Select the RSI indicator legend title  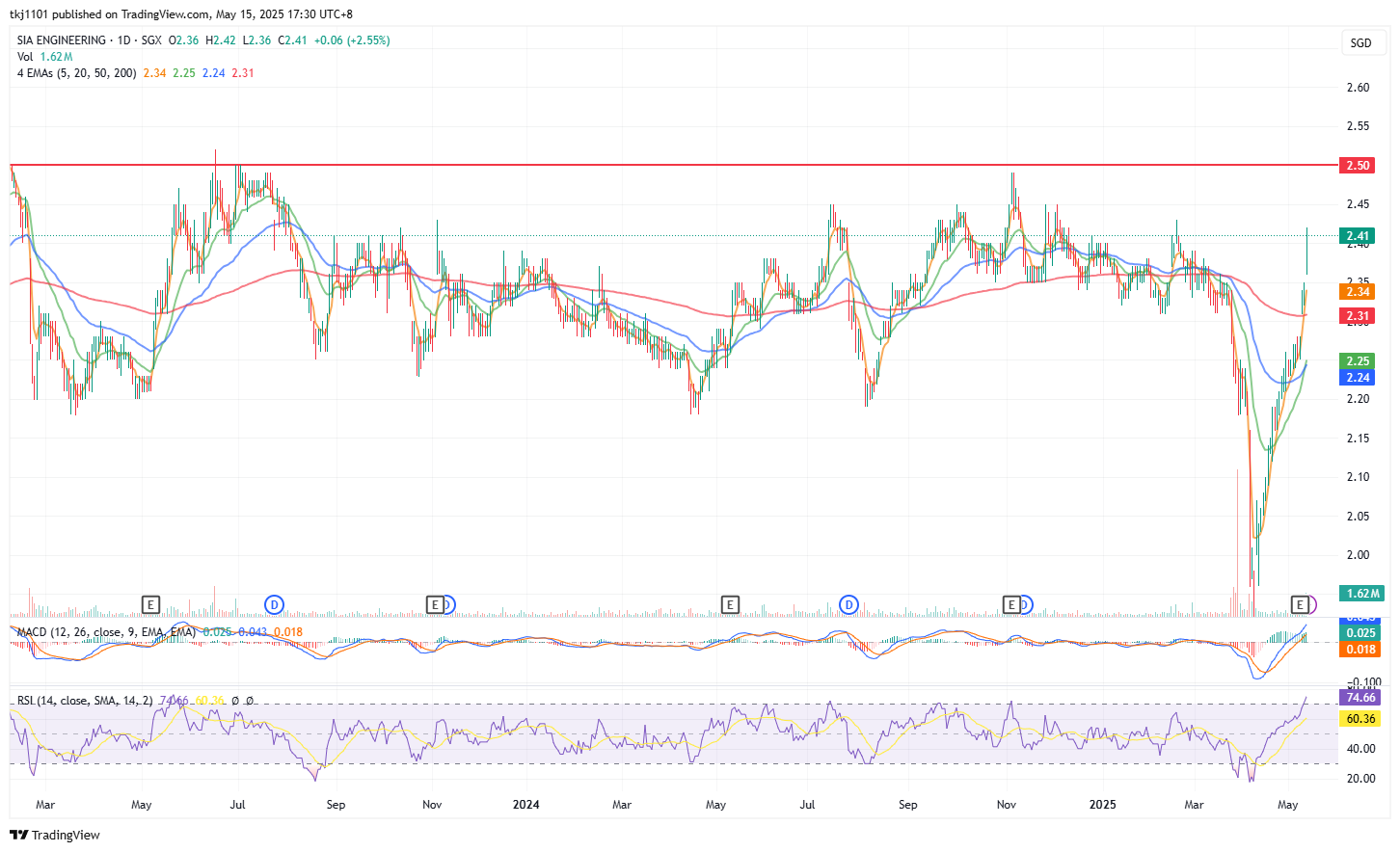point(85,701)
